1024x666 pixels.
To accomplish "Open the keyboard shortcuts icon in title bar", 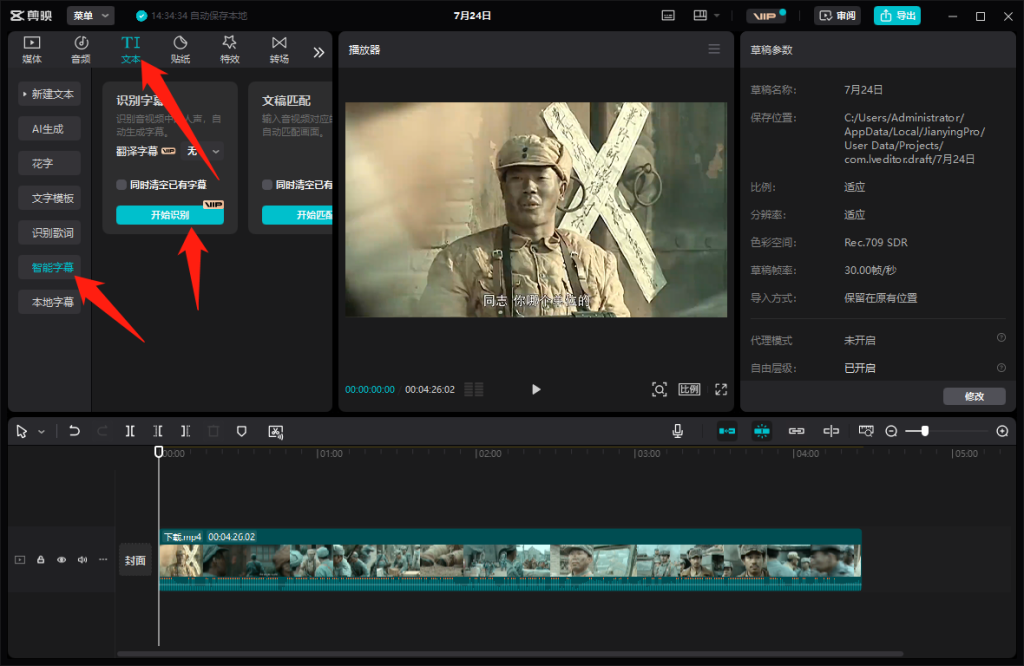I will 668,16.
